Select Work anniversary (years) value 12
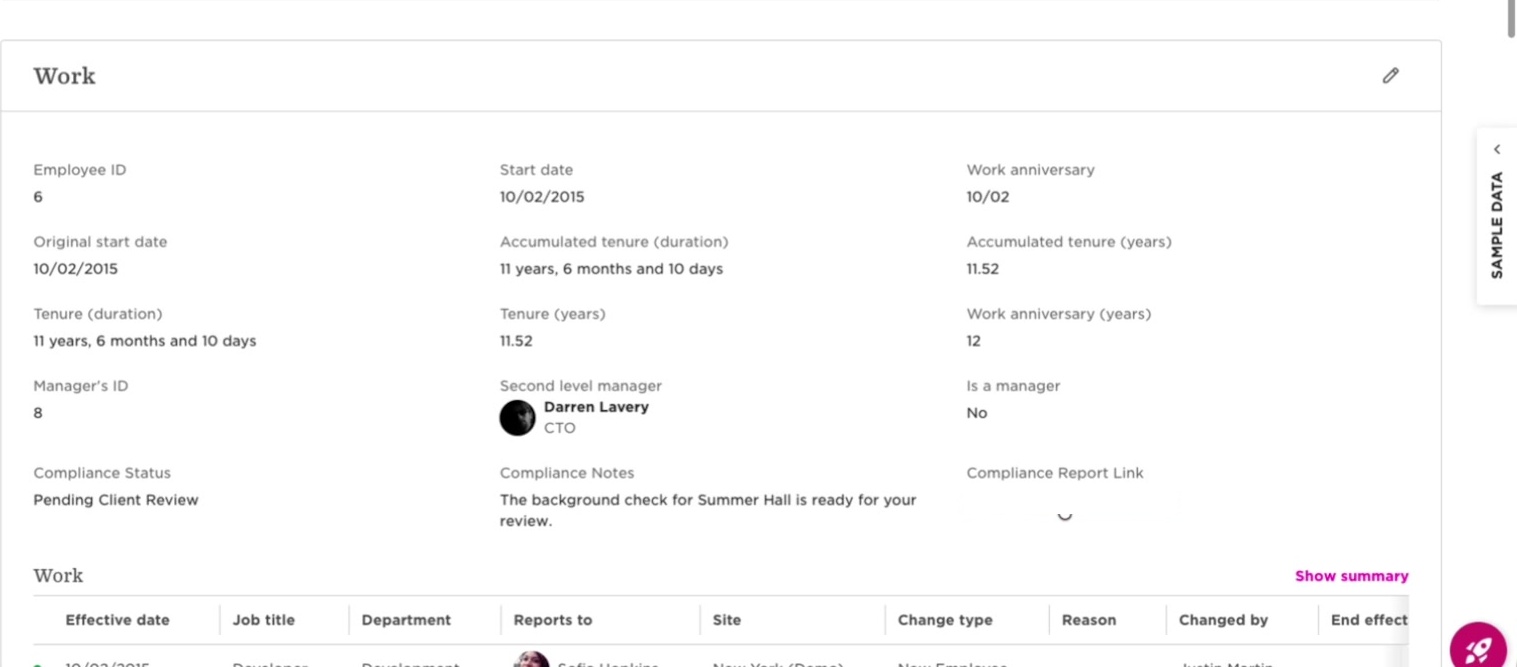The width and height of the screenshot is (1517, 667). pyautogui.click(x=974, y=341)
